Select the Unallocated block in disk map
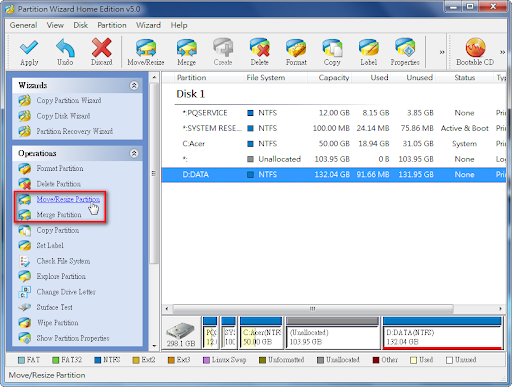The height and width of the screenshot is (387, 512). pyautogui.click(x=332, y=333)
